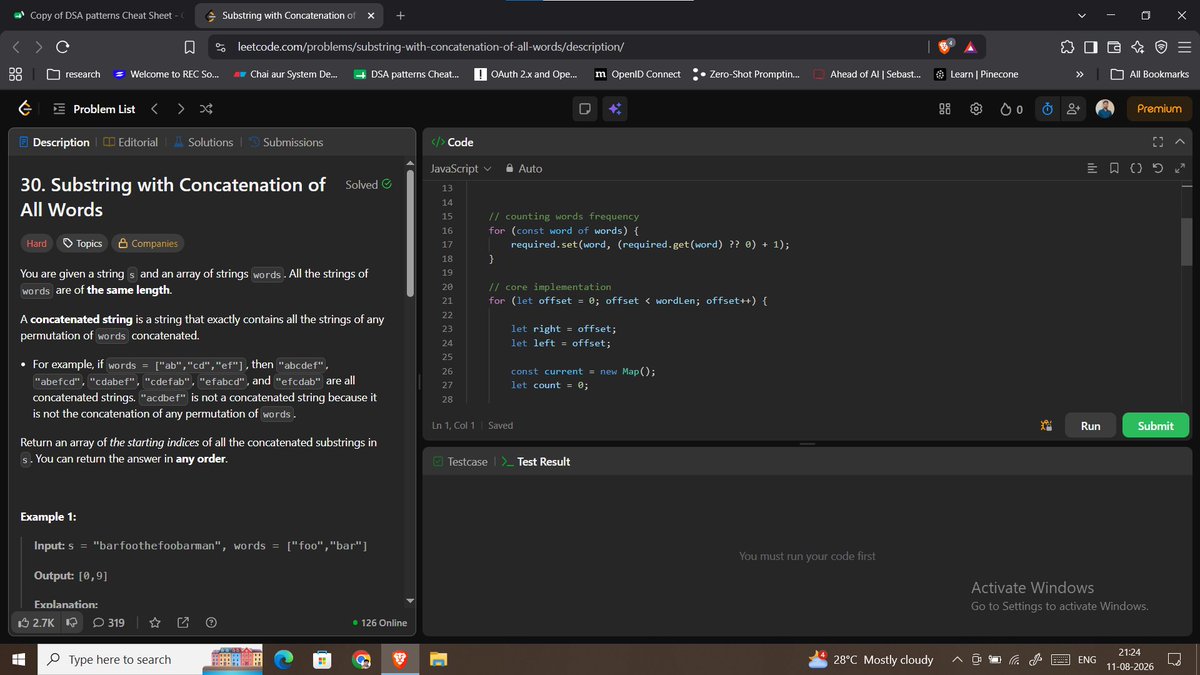Open Brave Rewards triangle icon

(x=970, y=47)
